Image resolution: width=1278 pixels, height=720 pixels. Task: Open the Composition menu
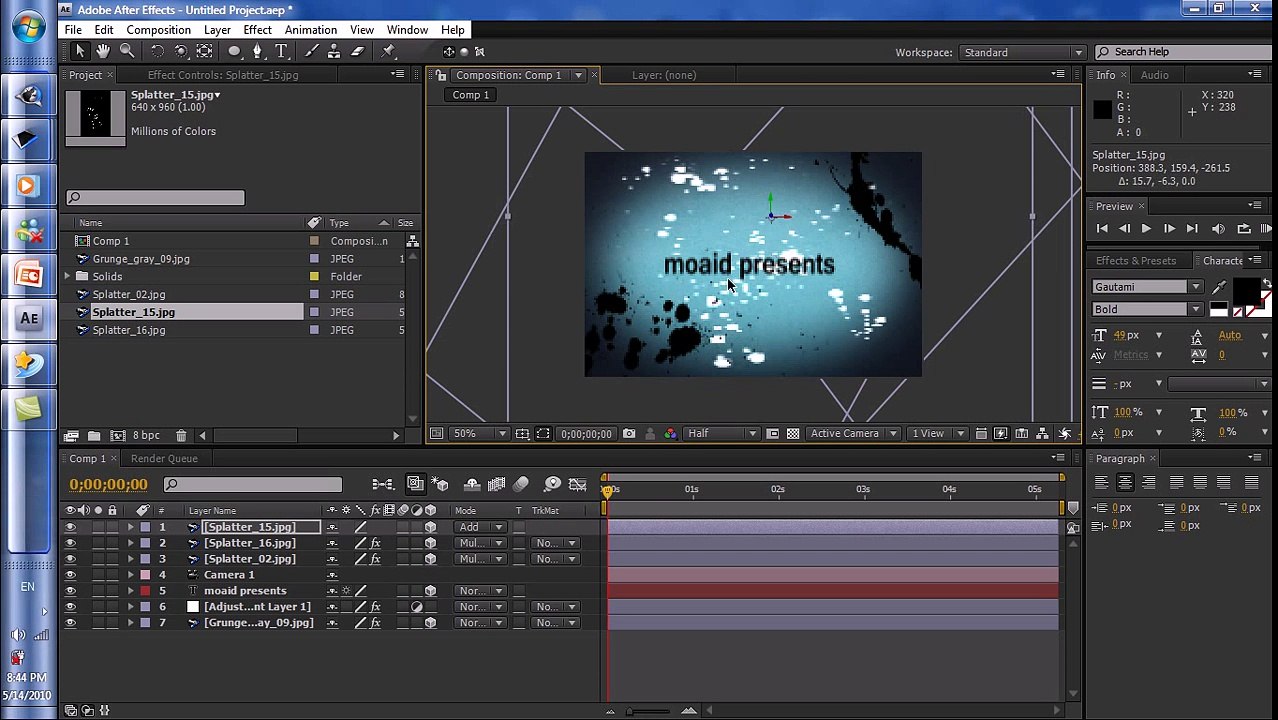point(158,30)
